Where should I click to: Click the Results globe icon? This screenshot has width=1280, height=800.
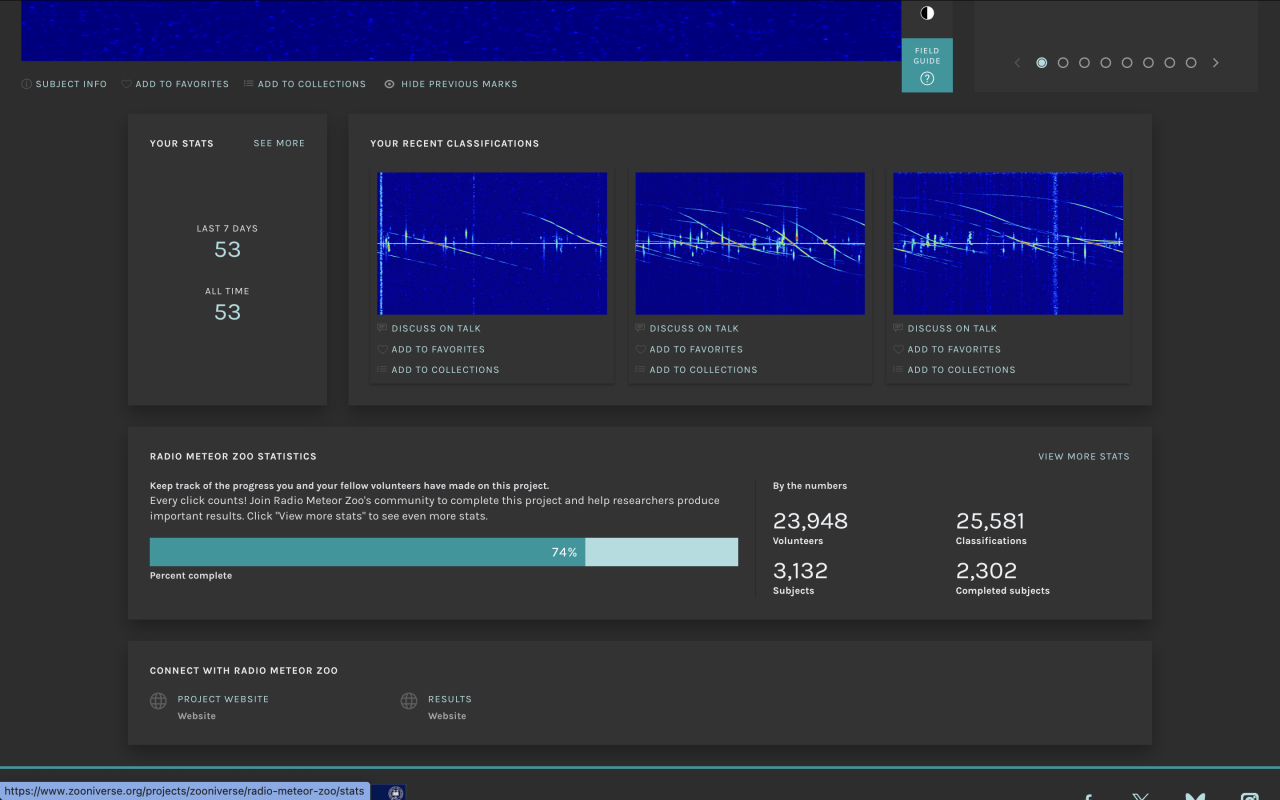pyautogui.click(x=409, y=701)
